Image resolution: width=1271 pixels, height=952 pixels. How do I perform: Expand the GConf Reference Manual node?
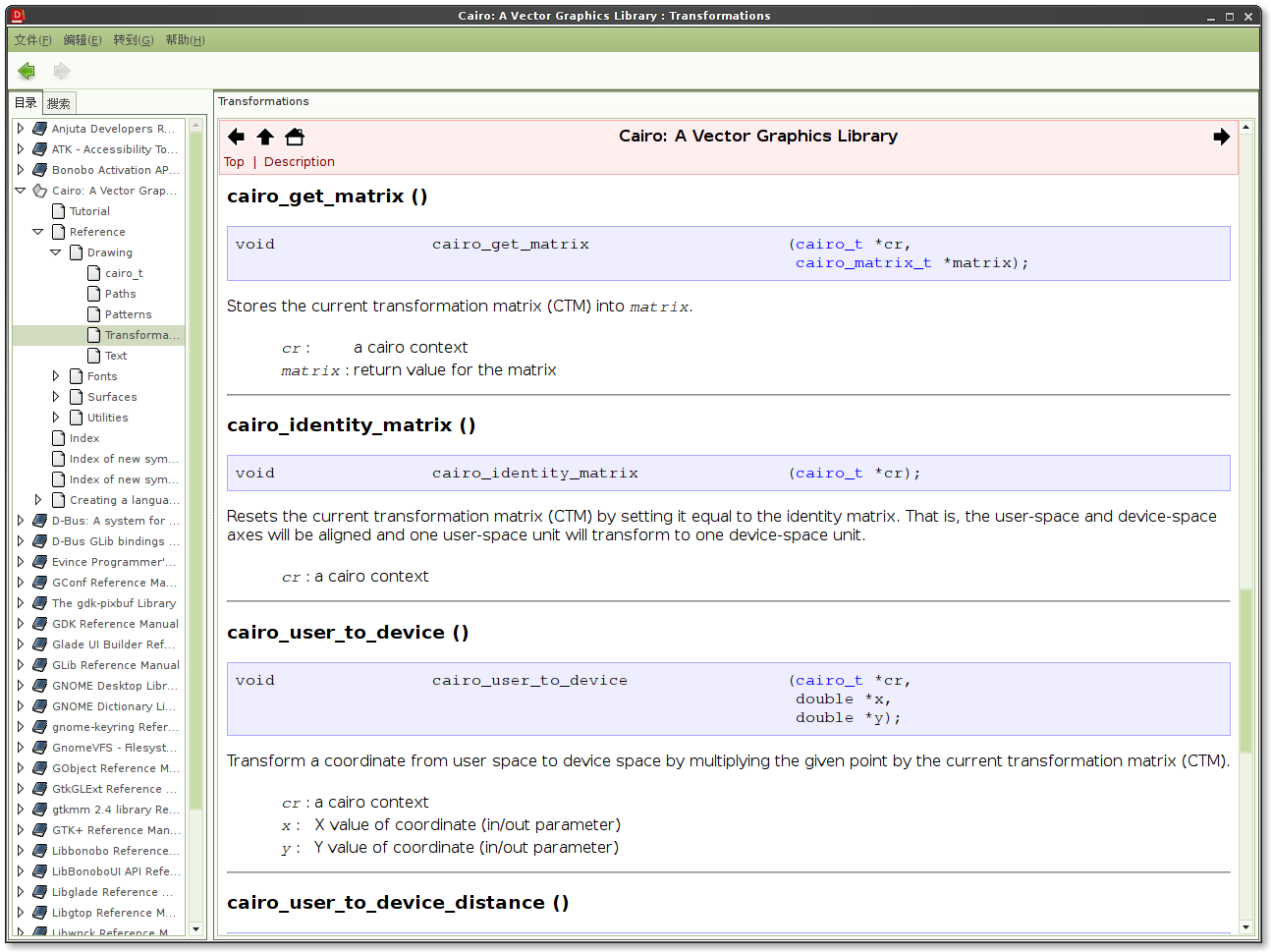(x=21, y=583)
